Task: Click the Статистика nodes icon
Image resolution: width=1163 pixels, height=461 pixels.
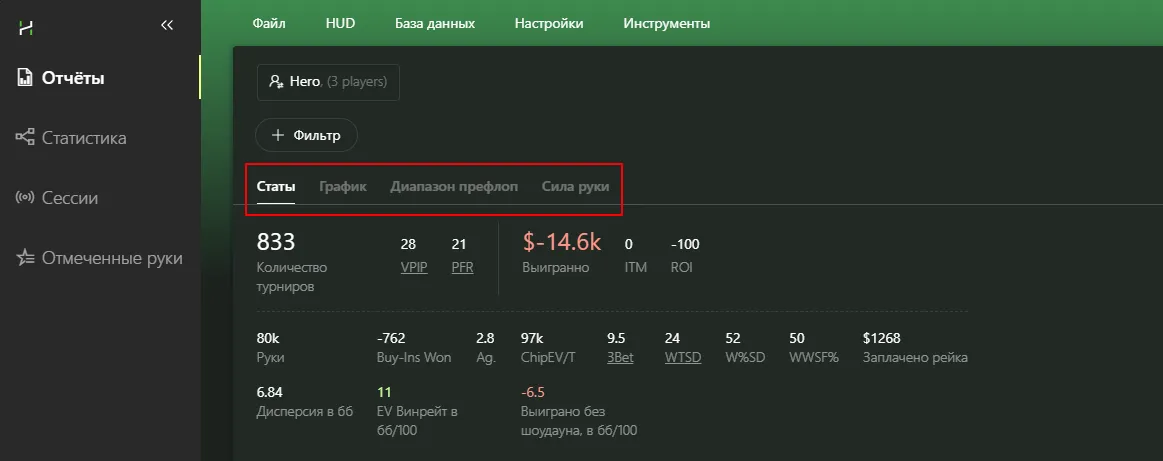Action: 26,138
